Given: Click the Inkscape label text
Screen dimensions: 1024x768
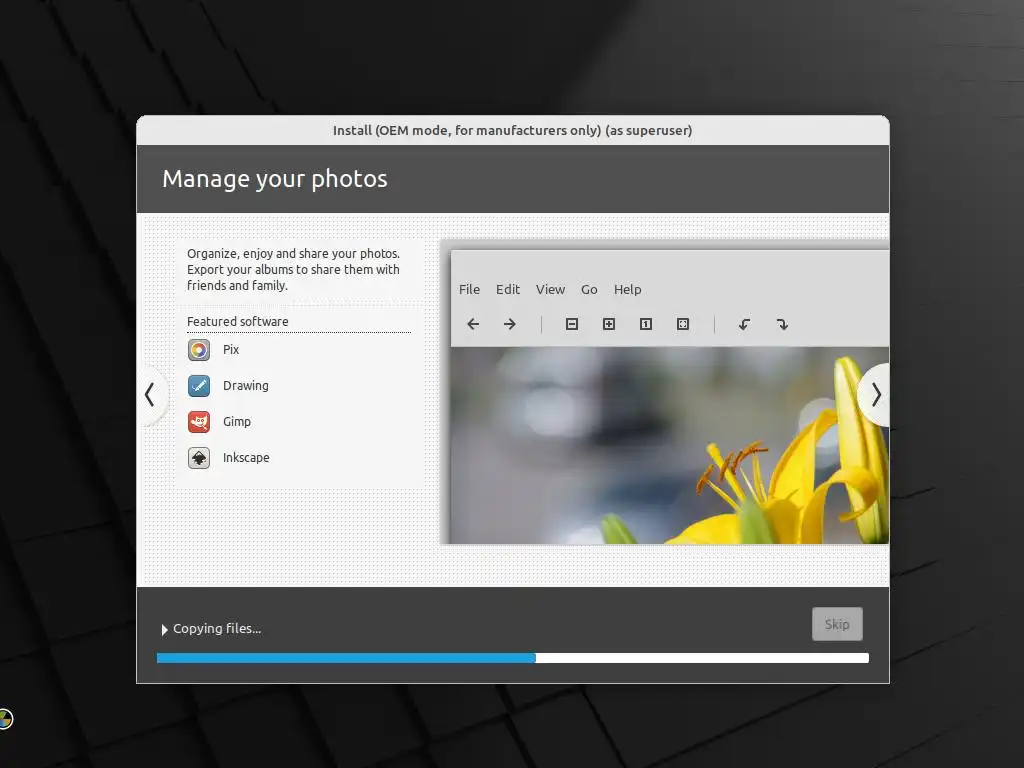Looking at the screenshot, I should [246, 458].
